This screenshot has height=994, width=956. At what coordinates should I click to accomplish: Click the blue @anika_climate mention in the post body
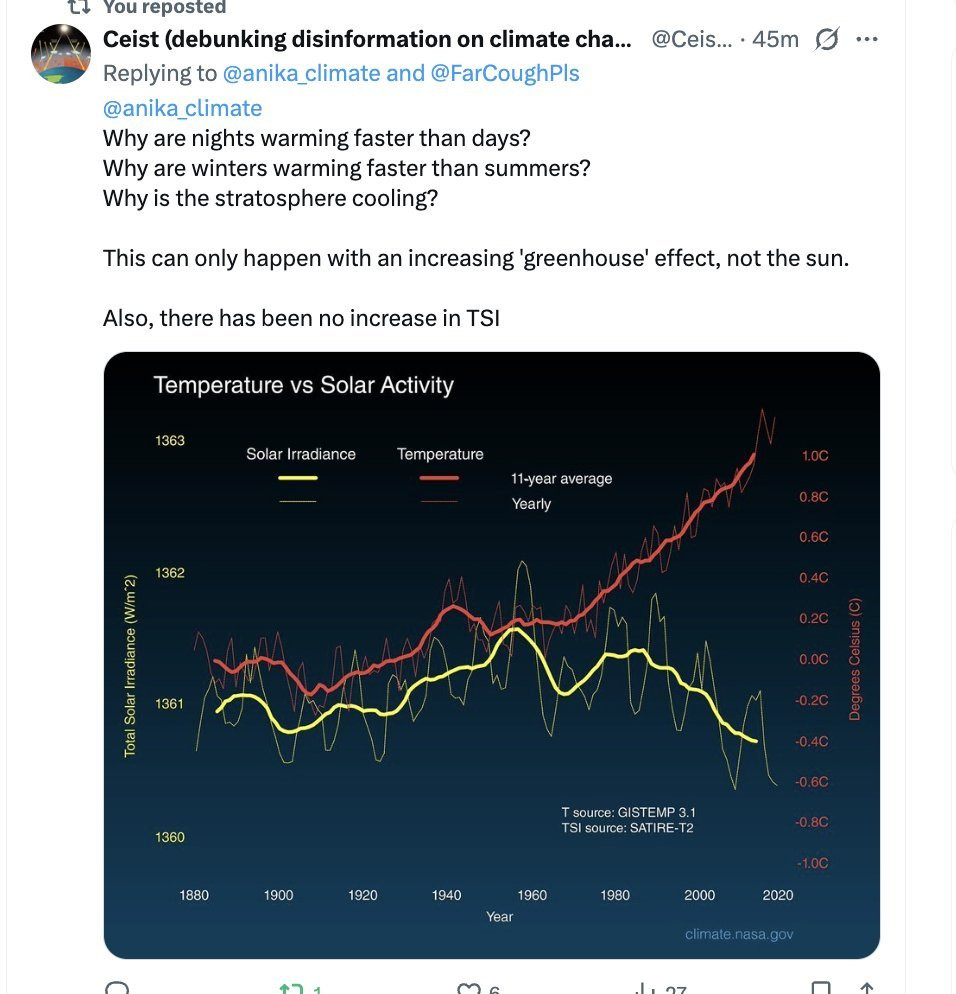(182, 107)
